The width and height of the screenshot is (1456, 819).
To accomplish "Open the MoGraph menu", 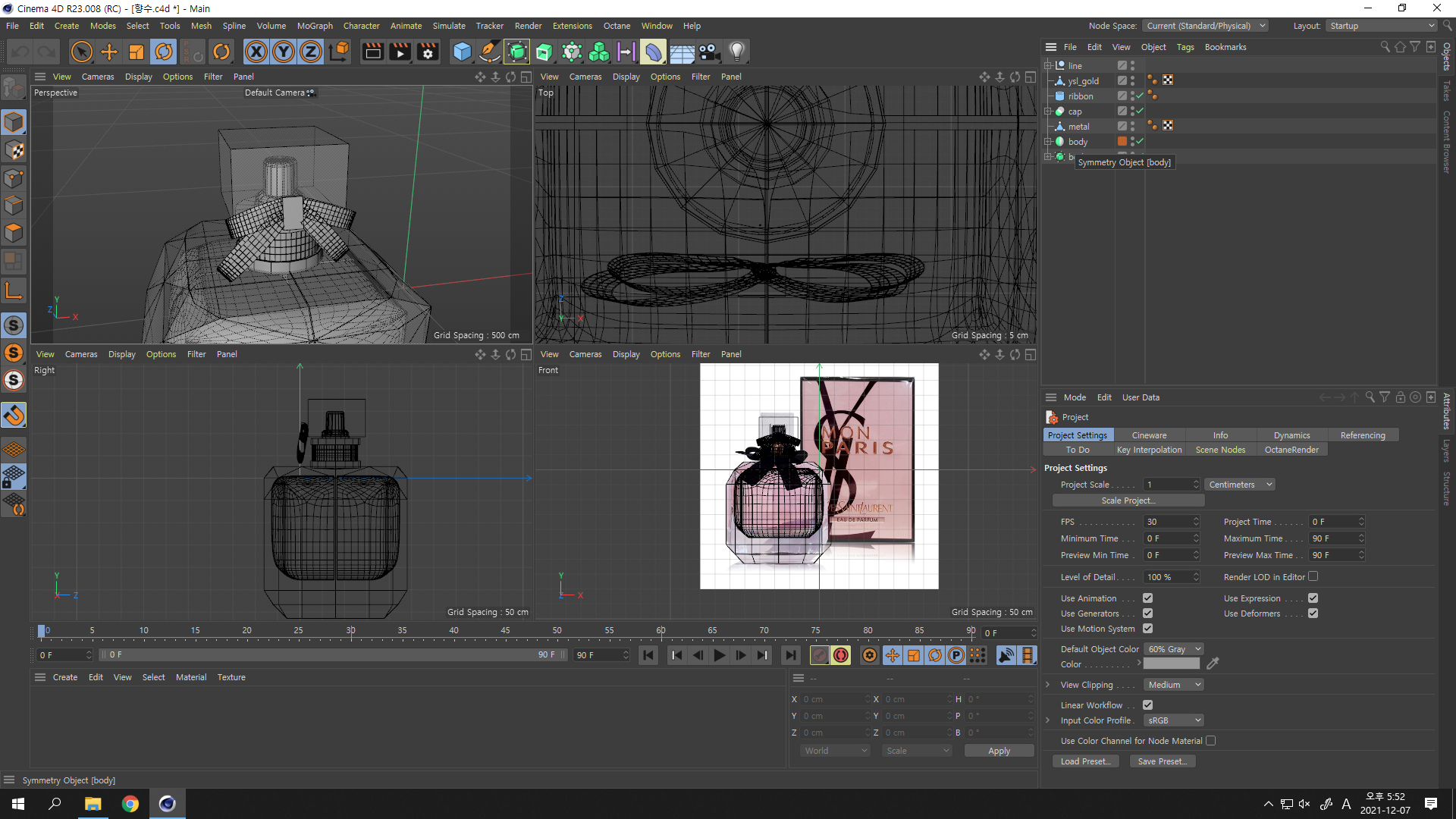I will point(315,26).
